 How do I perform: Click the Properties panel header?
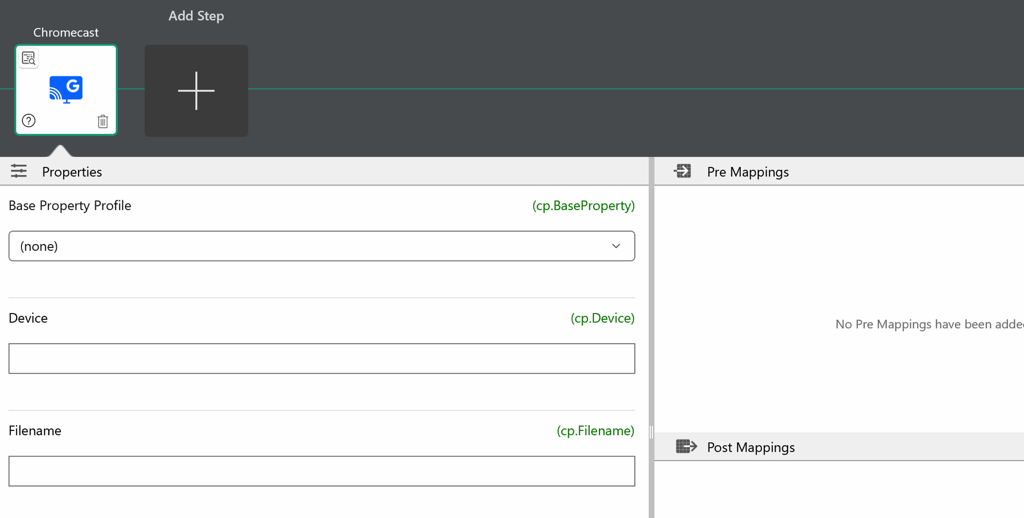324,171
